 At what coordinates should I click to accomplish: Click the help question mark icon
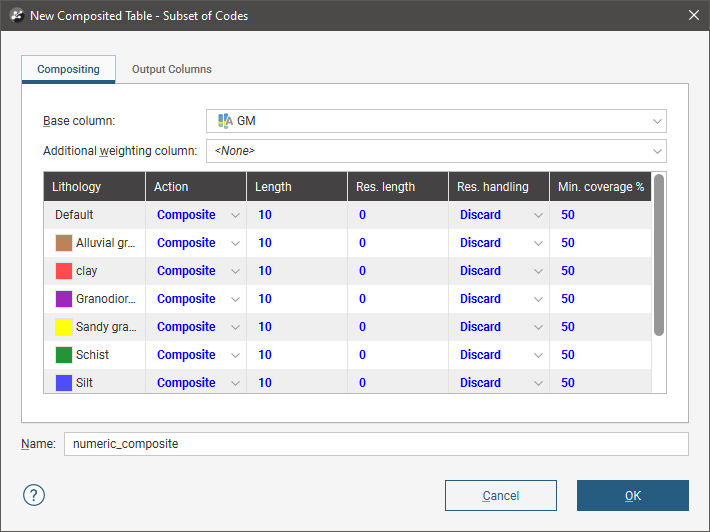34,495
